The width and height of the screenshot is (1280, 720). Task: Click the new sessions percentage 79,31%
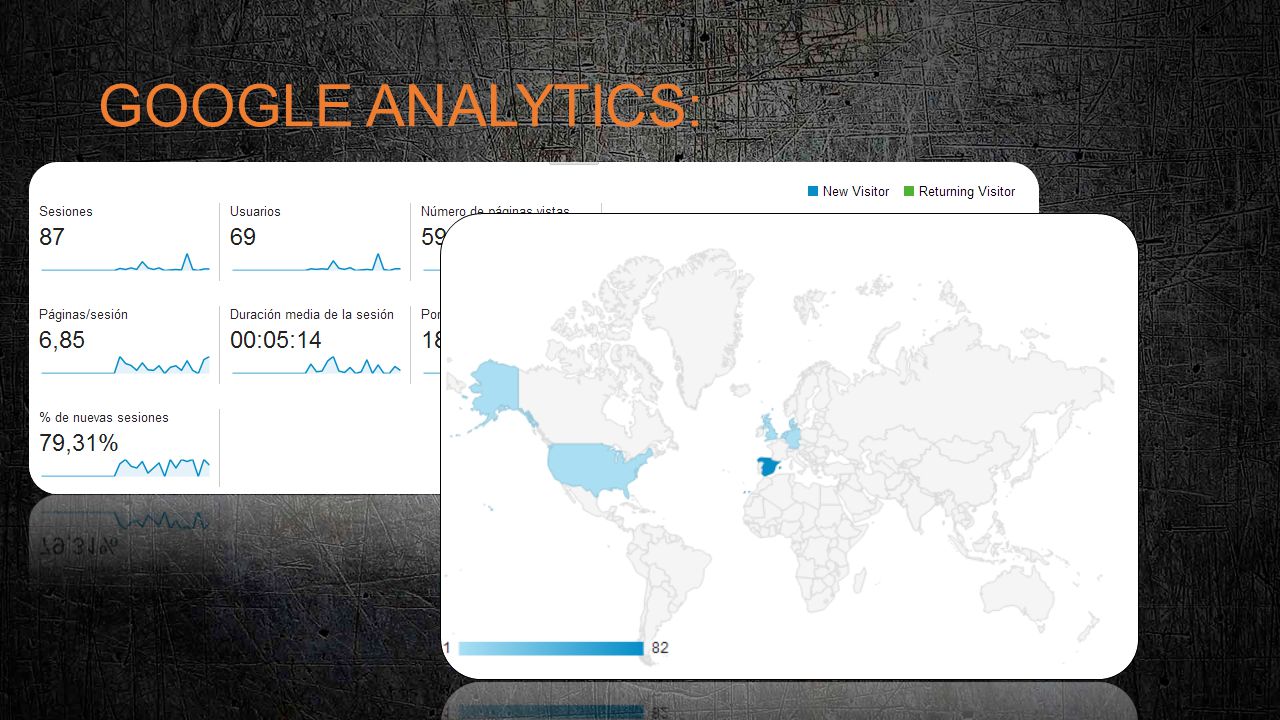(79, 443)
